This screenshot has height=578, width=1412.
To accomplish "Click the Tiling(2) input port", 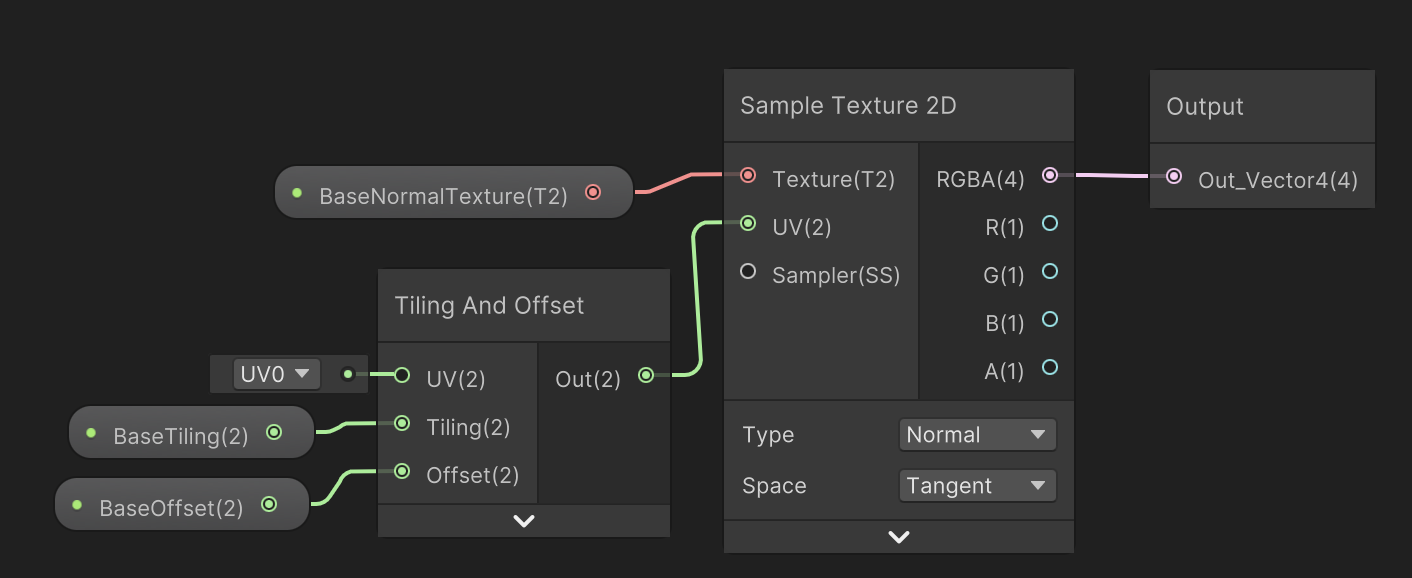I will 402,424.
